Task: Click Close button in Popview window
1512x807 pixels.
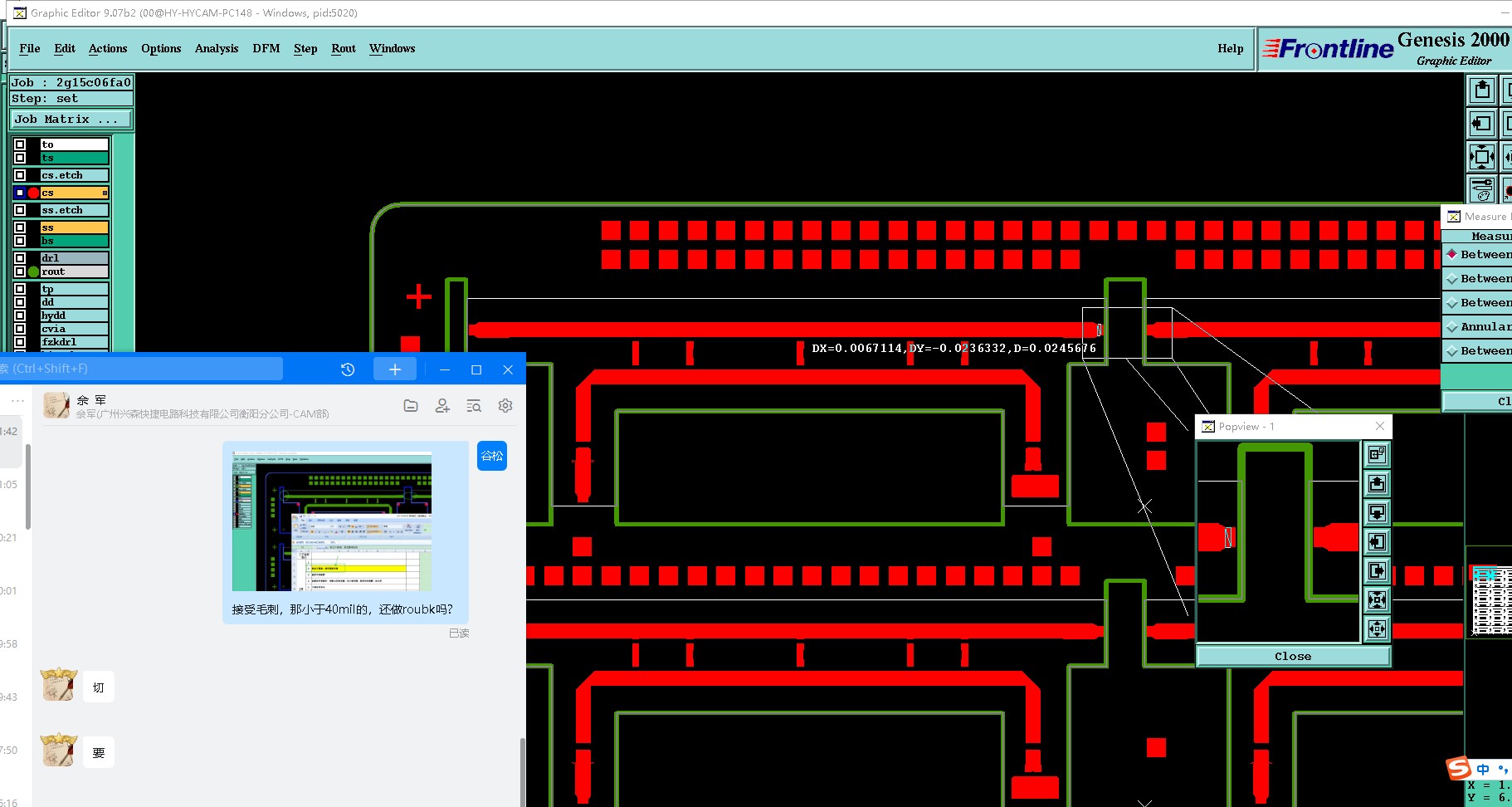Action: (1293, 656)
